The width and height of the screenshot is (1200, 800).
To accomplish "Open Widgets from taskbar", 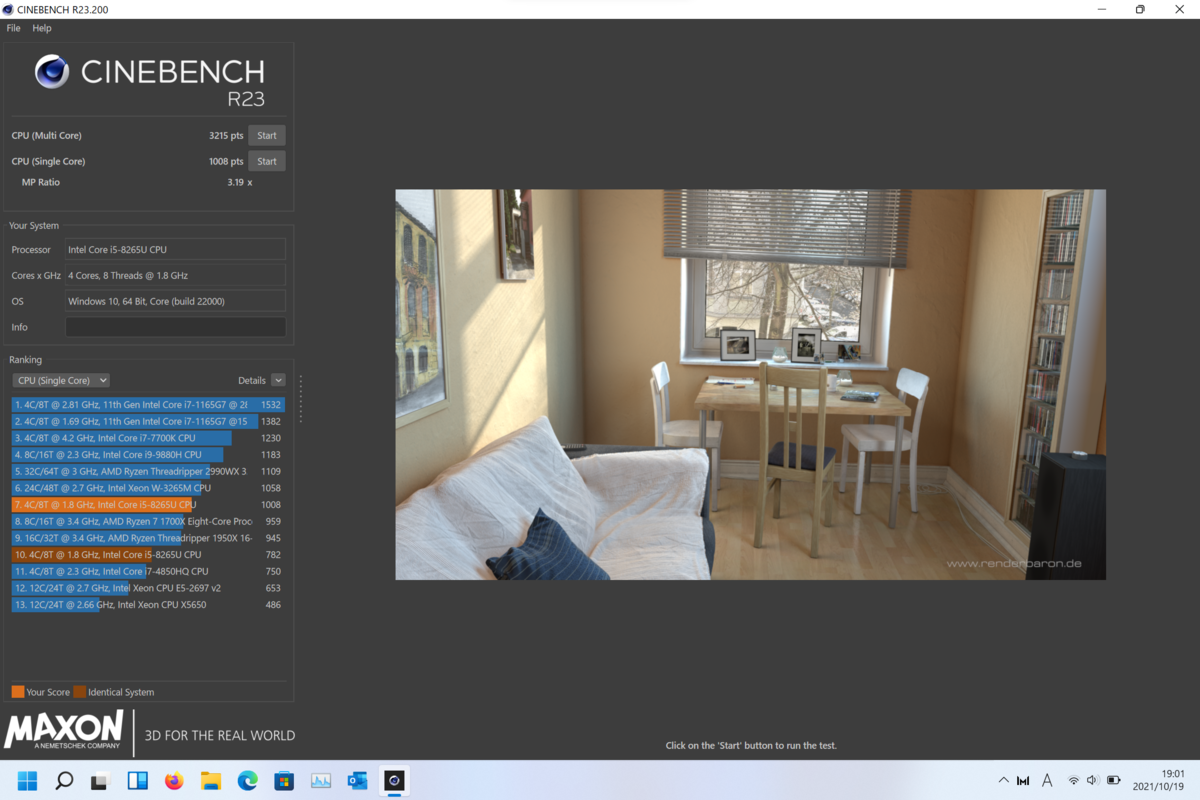I will (x=137, y=780).
